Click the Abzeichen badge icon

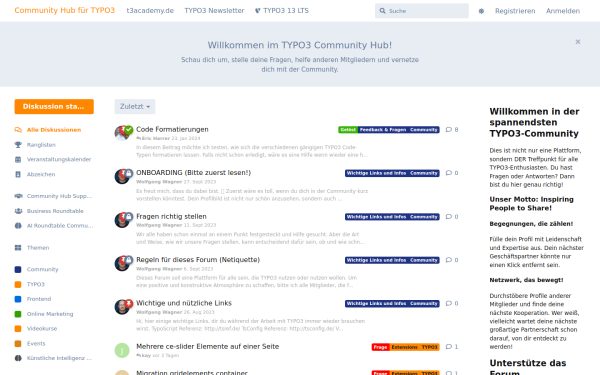[x=18, y=174]
